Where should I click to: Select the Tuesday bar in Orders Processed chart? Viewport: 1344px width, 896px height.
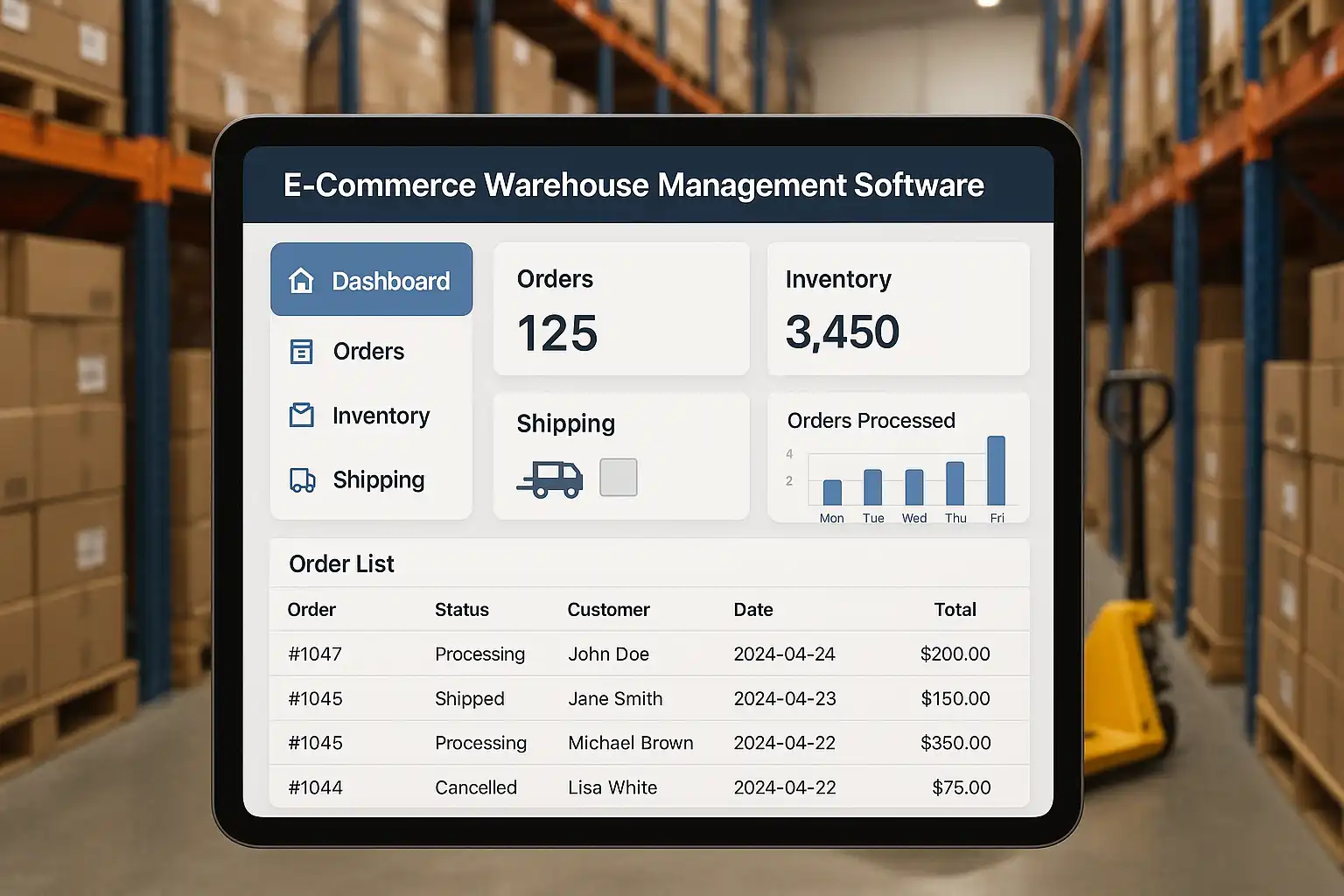[x=872, y=487]
